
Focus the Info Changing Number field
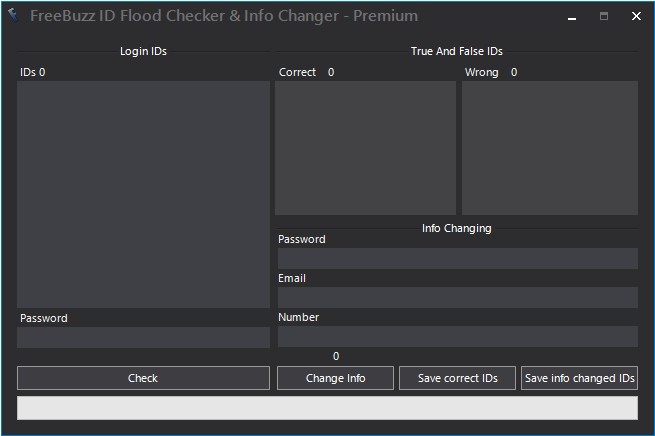458,336
